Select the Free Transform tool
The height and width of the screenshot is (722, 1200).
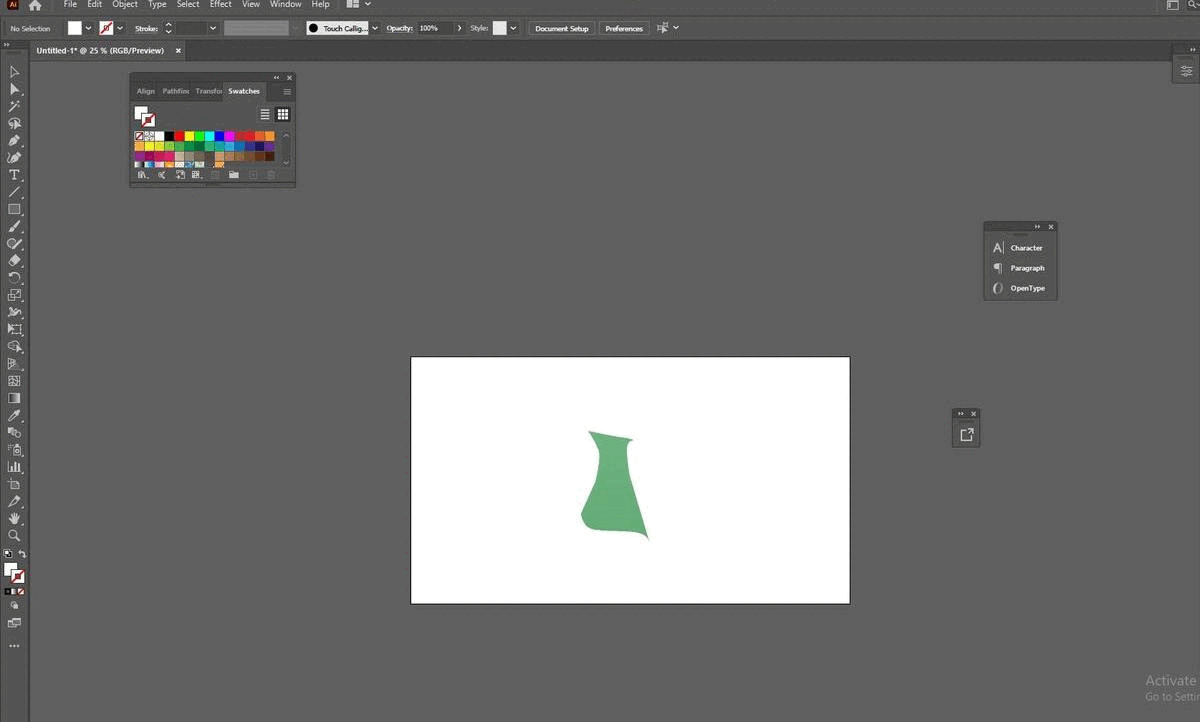pos(14,329)
